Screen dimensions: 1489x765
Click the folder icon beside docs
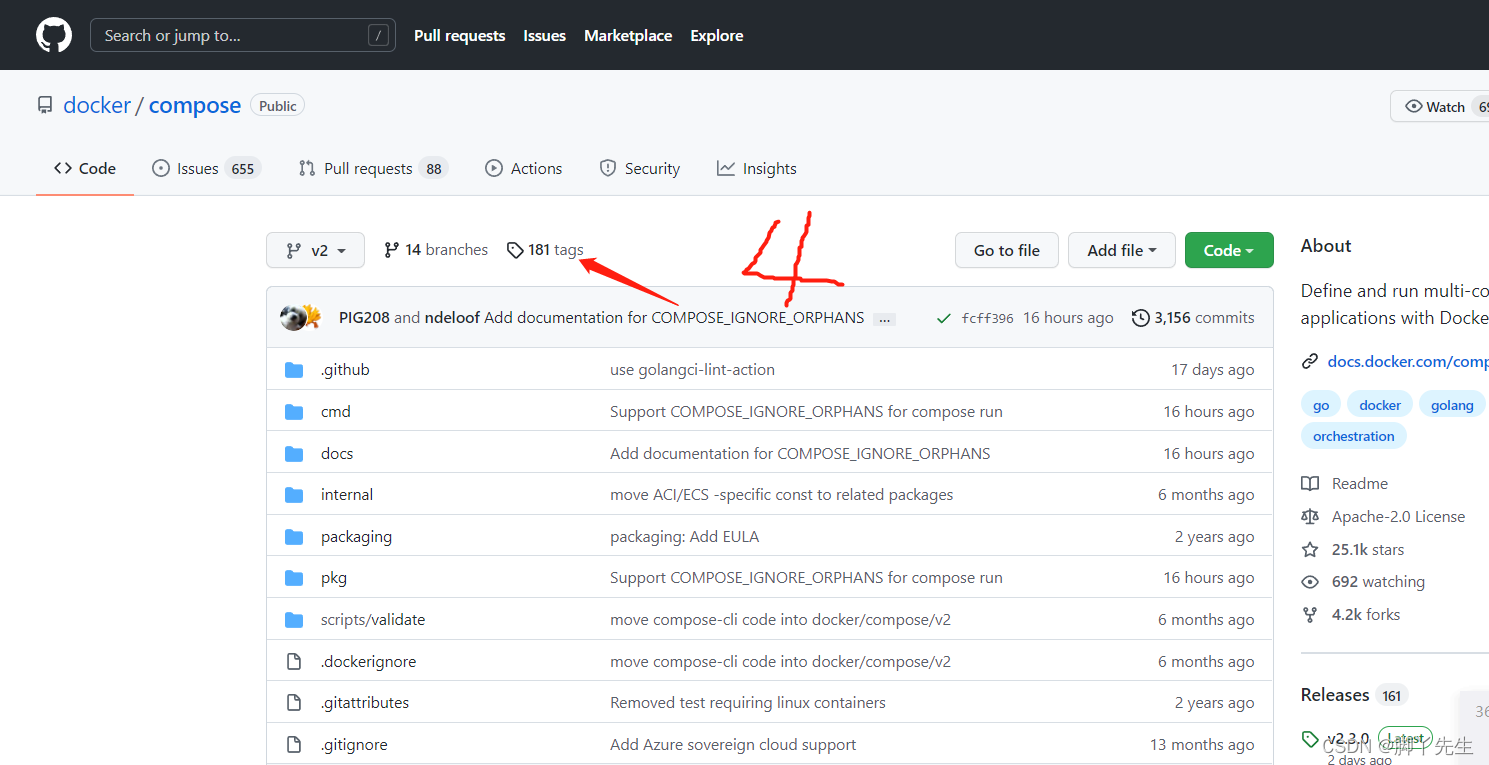point(294,454)
